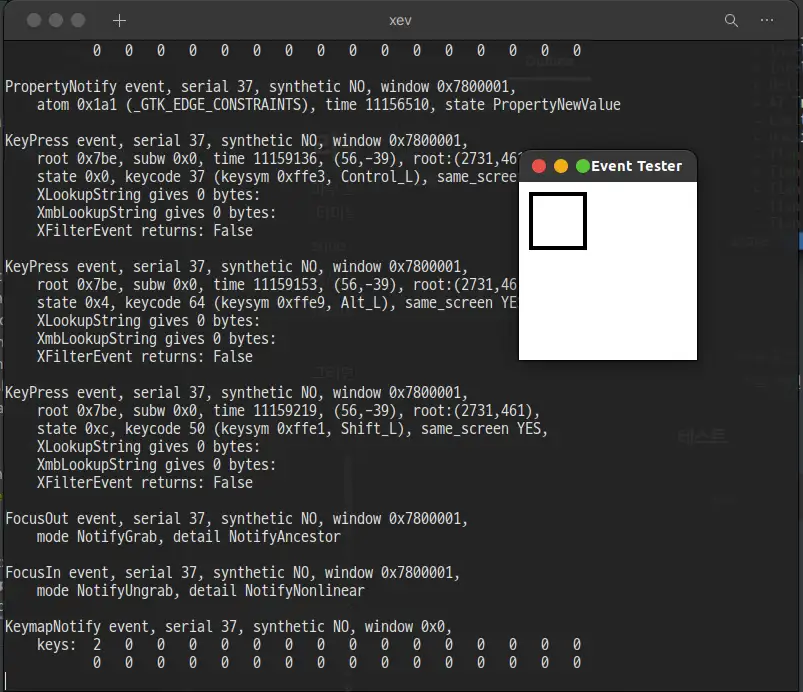This screenshot has height=692, width=803.
Task: Click the PropertyNotify event line
Action: pos(260,87)
